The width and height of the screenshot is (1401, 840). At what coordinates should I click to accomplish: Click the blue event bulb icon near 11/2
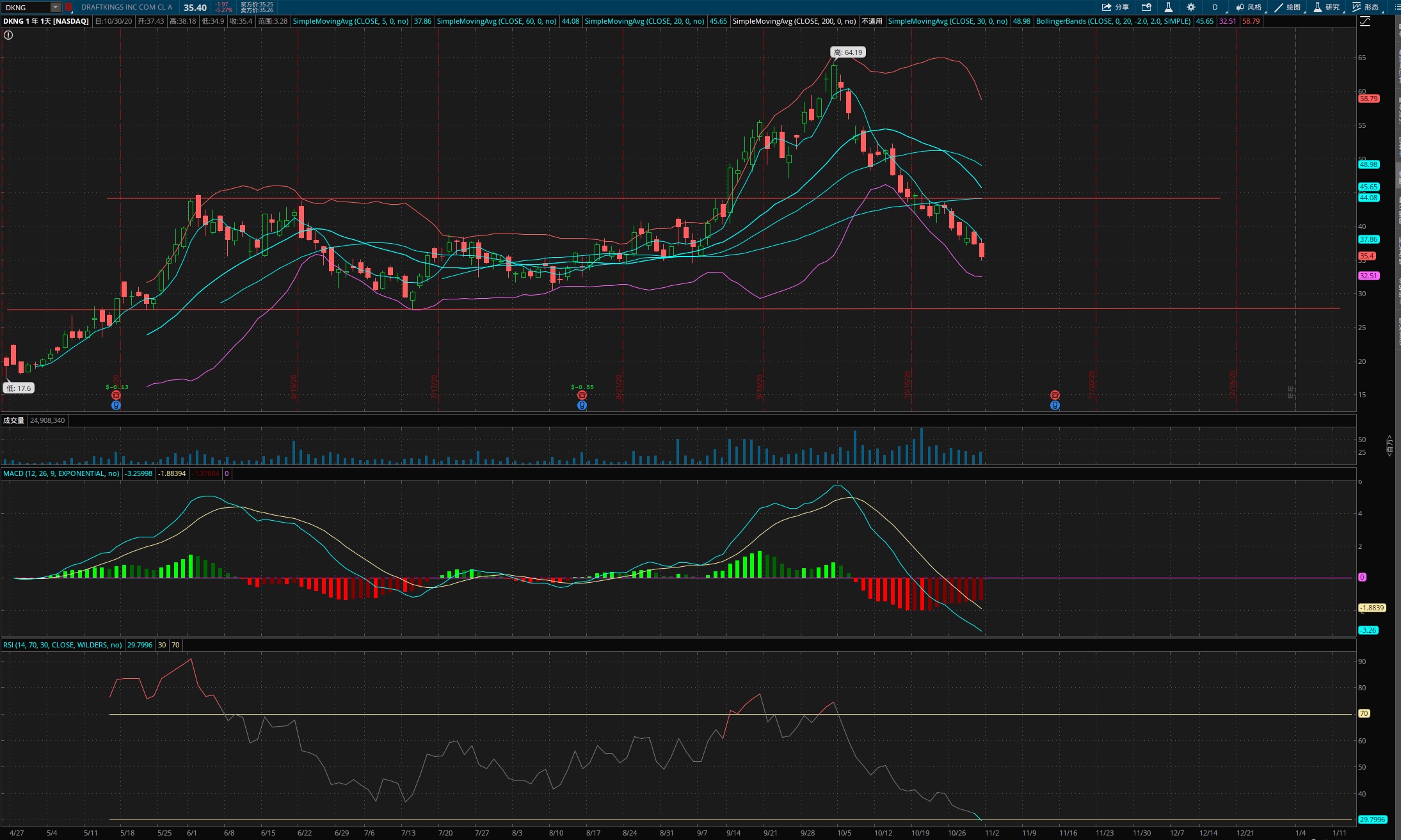pos(1055,405)
